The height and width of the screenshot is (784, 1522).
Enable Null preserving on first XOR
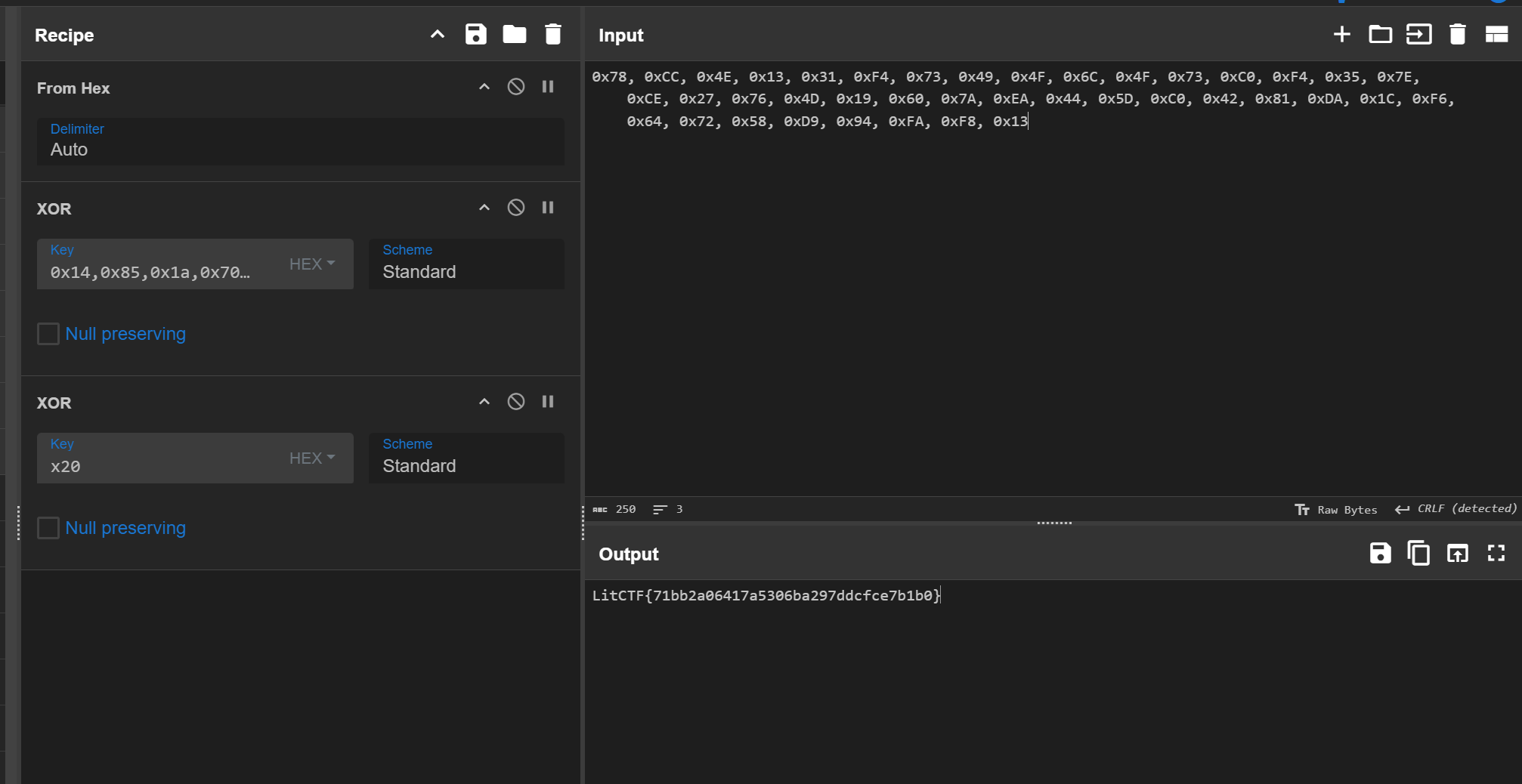(48, 334)
